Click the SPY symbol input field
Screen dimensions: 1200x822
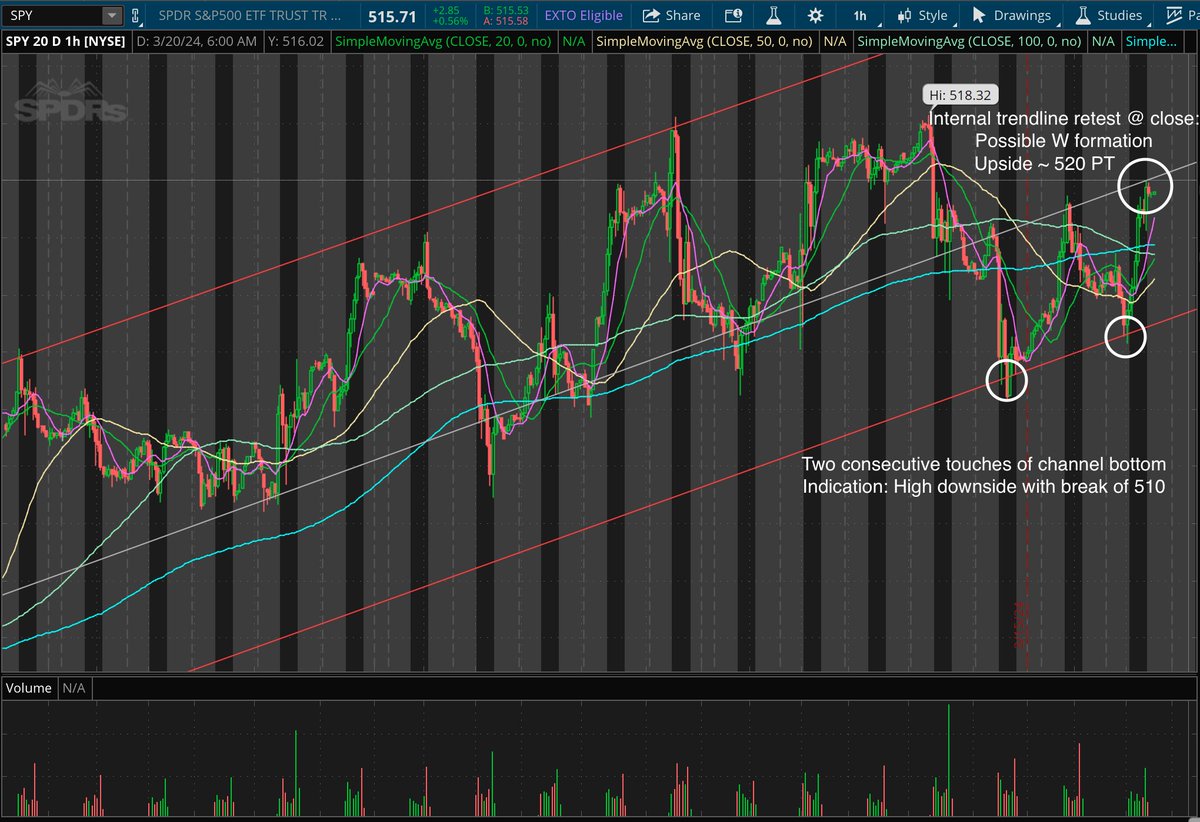[x=54, y=15]
